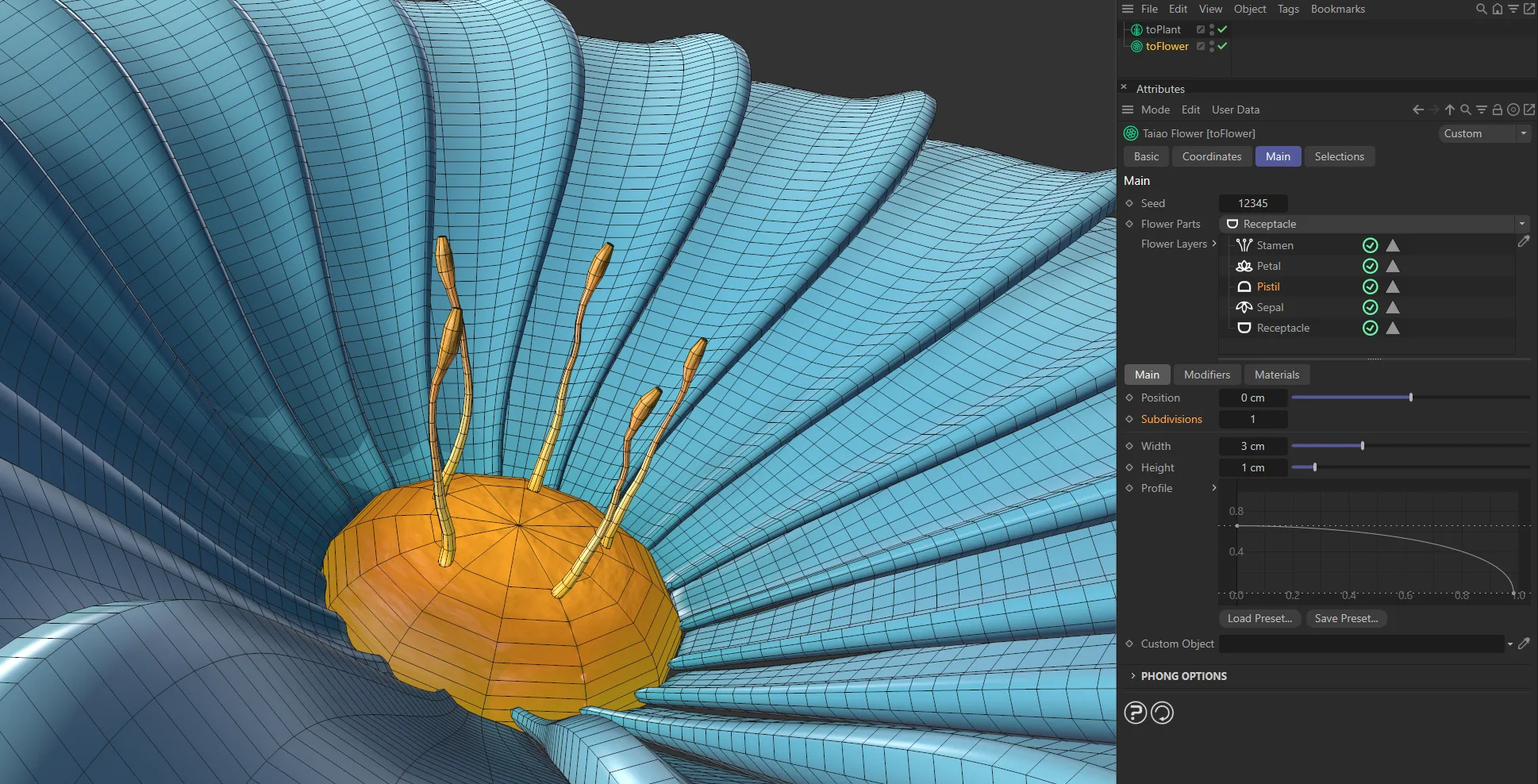Select the Stamen layer icon
The width and height of the screenshot is (1538, 784).
point(1244,245)
